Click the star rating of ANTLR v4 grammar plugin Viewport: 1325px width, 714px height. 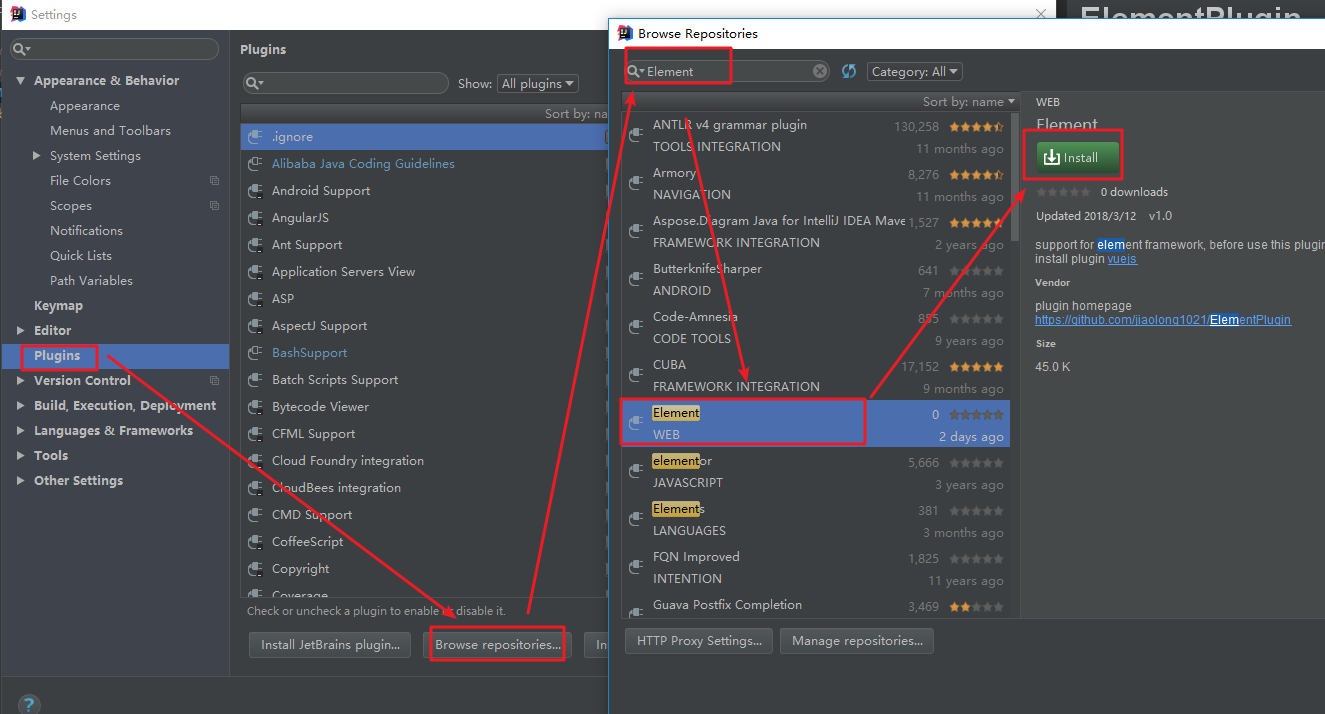[976, 127]
